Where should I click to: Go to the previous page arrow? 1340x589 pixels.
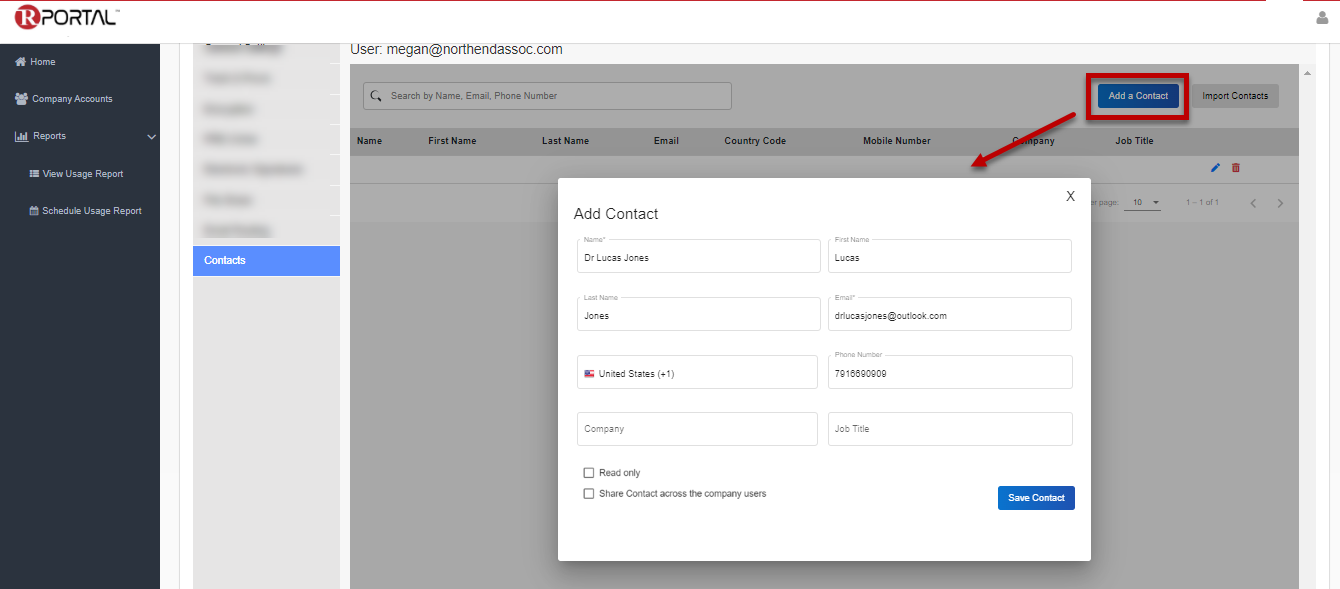point(1253,203)
